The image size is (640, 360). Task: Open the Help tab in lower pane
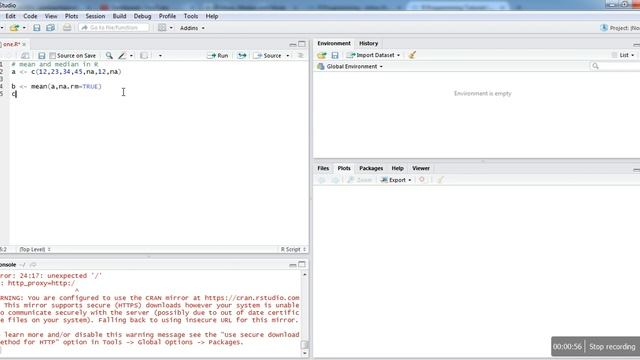click(398, 168)
